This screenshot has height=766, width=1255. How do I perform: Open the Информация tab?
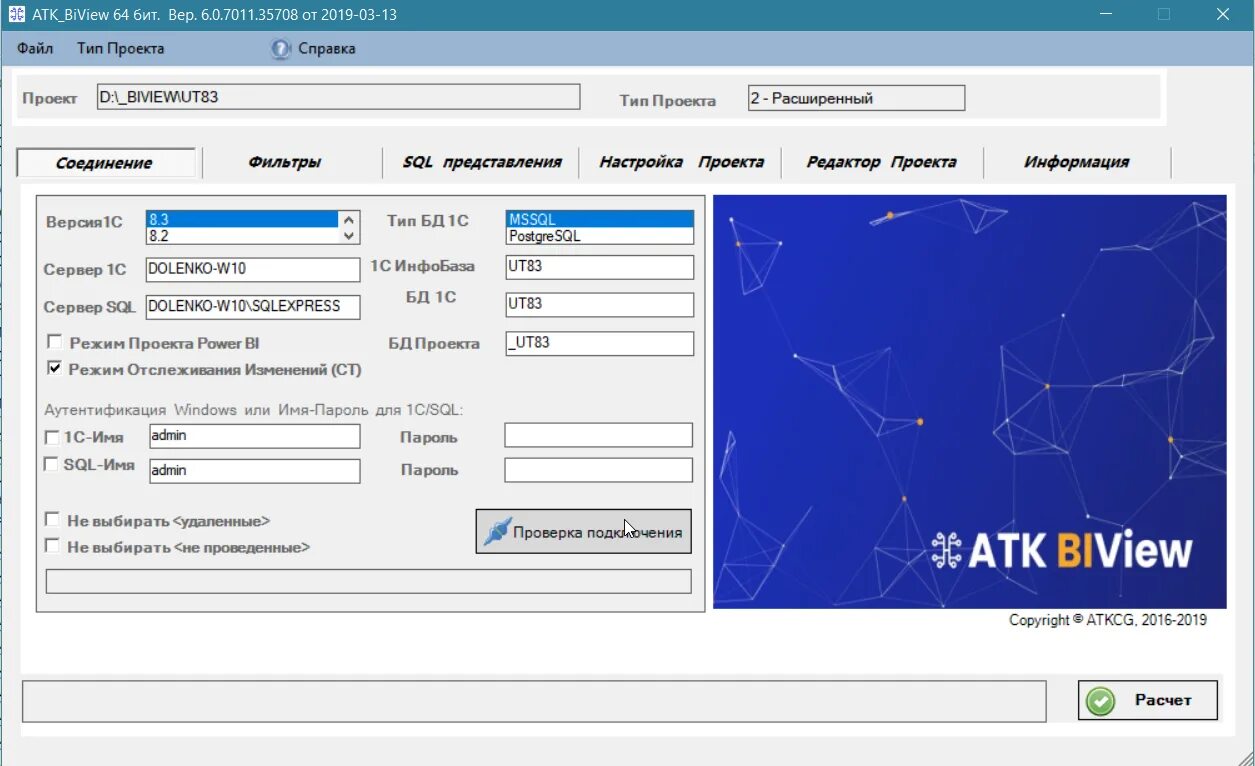pyautogui.click(x=1077, y=162)
